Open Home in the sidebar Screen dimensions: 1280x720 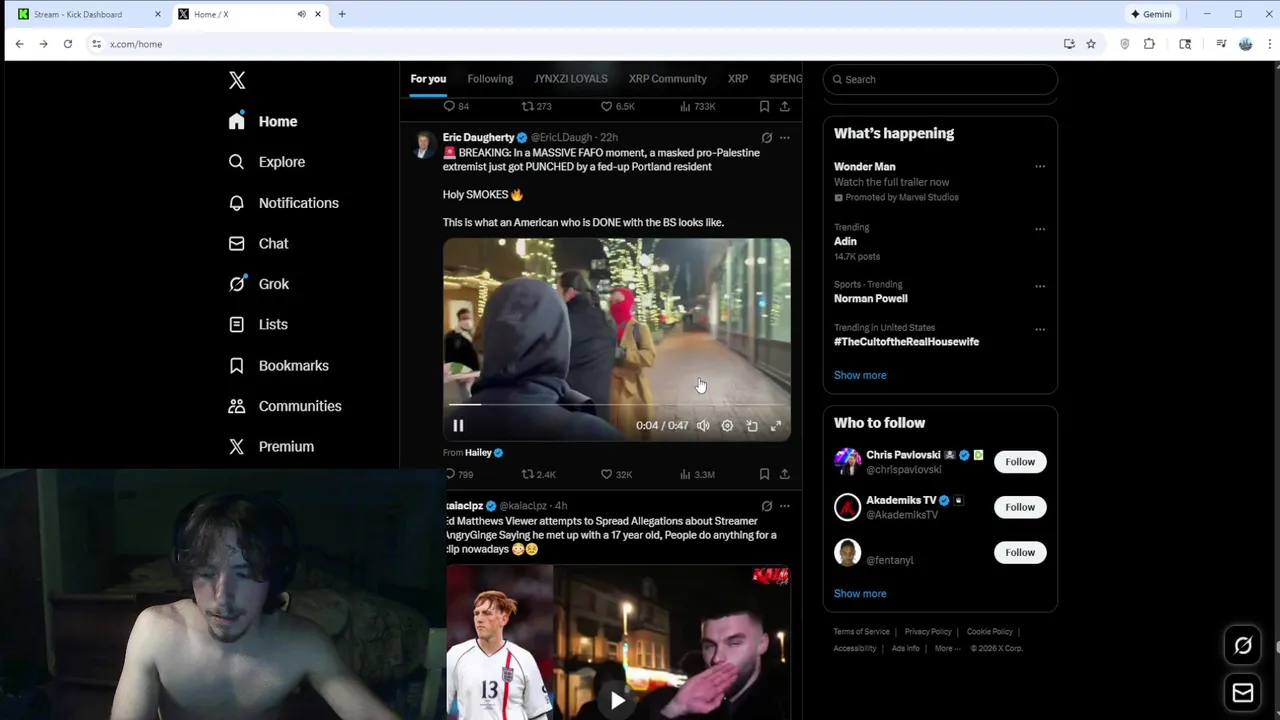click(263, 121)
